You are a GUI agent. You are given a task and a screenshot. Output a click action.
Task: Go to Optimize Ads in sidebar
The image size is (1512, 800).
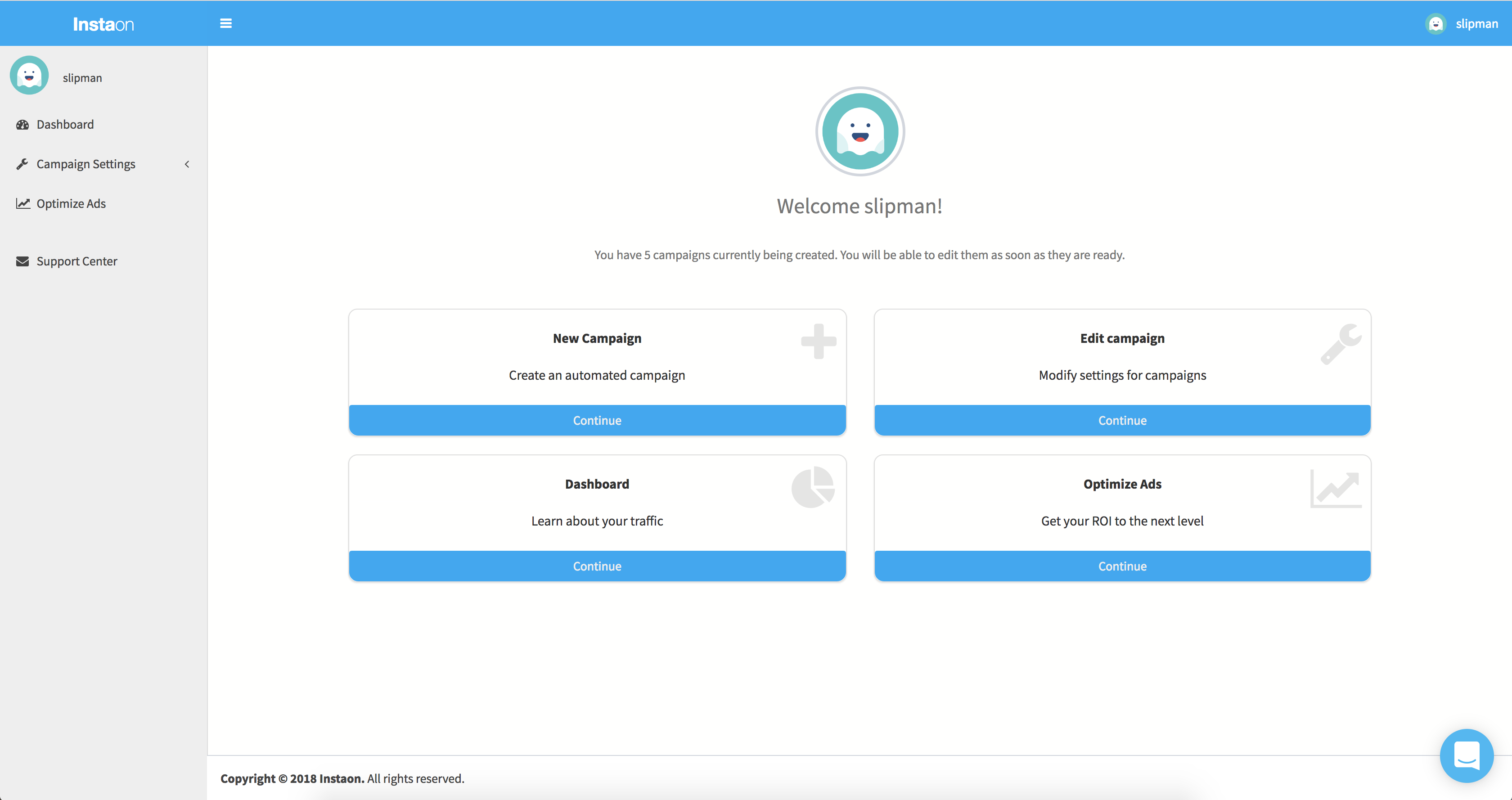[71, 204]
